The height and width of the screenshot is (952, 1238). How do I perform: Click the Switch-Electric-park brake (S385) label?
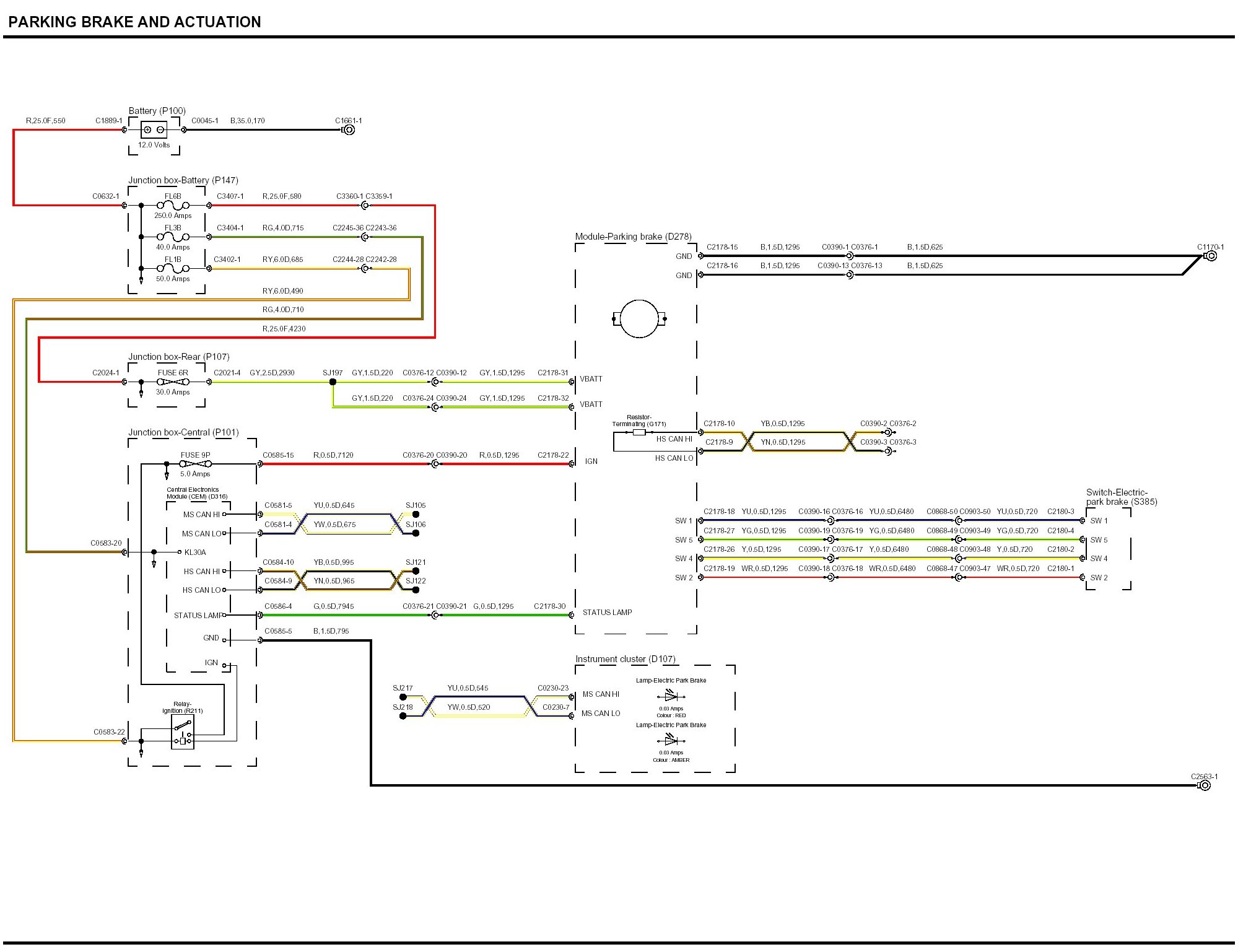(1121, 497)
